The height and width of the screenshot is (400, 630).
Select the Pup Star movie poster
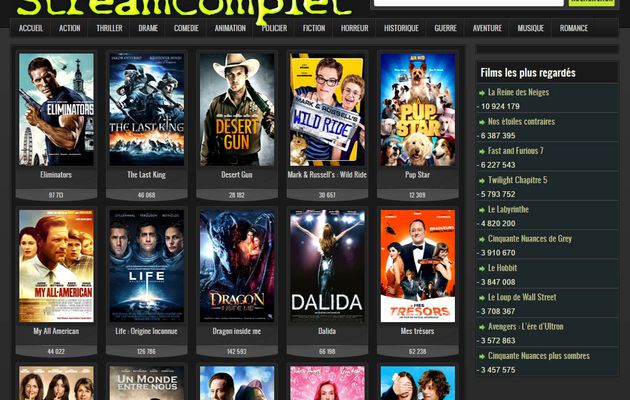(418, 110)
